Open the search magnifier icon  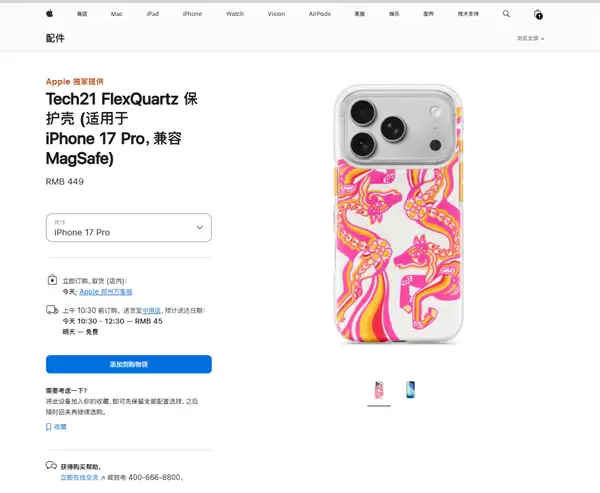pos(506,14)
